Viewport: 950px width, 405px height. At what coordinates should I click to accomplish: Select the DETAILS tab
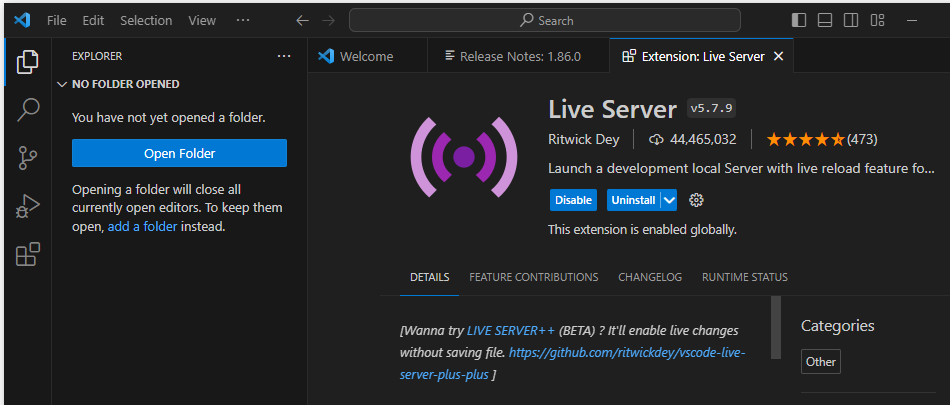pos(430,277)
